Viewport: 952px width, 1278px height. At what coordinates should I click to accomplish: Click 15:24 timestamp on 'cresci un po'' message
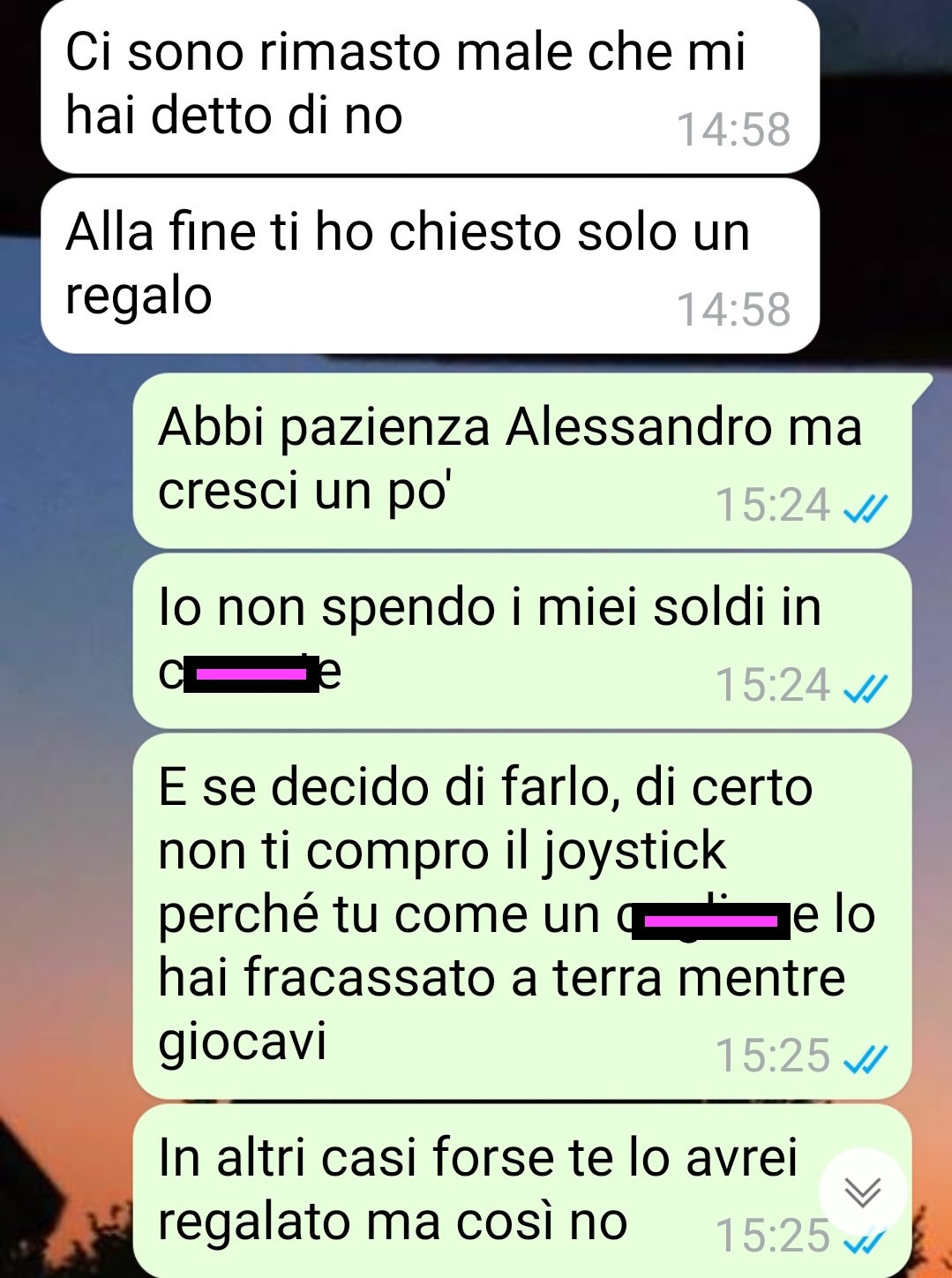tap(772, 506)
